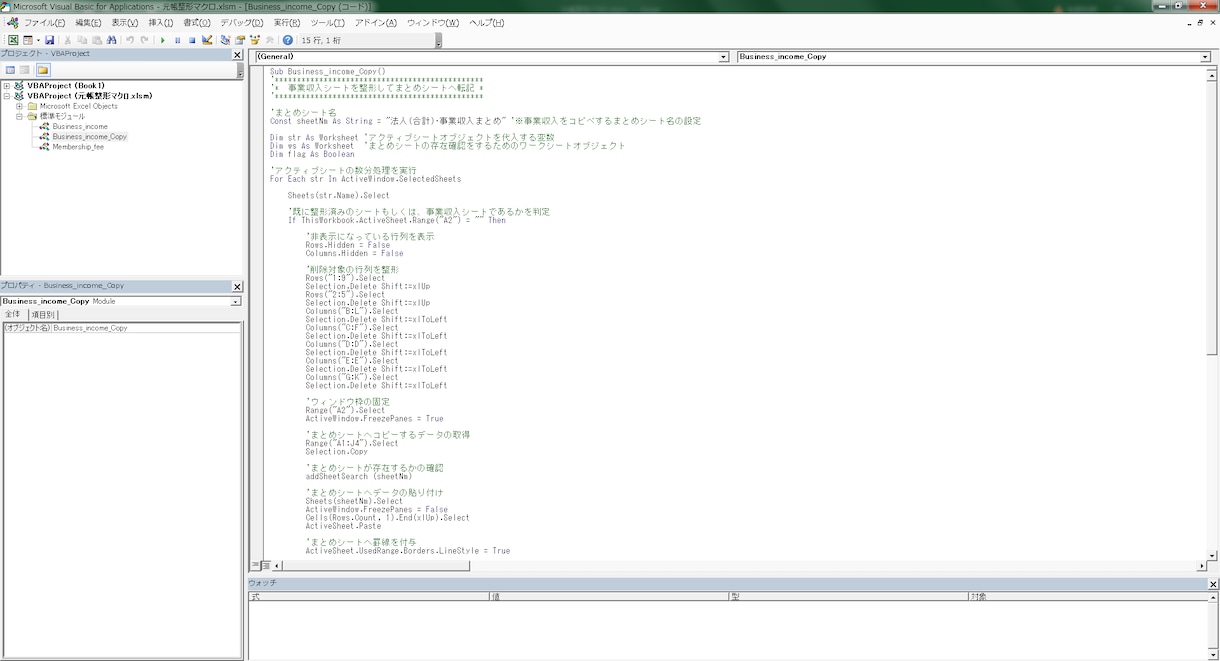Open the 挿入(I) menu

160,22
